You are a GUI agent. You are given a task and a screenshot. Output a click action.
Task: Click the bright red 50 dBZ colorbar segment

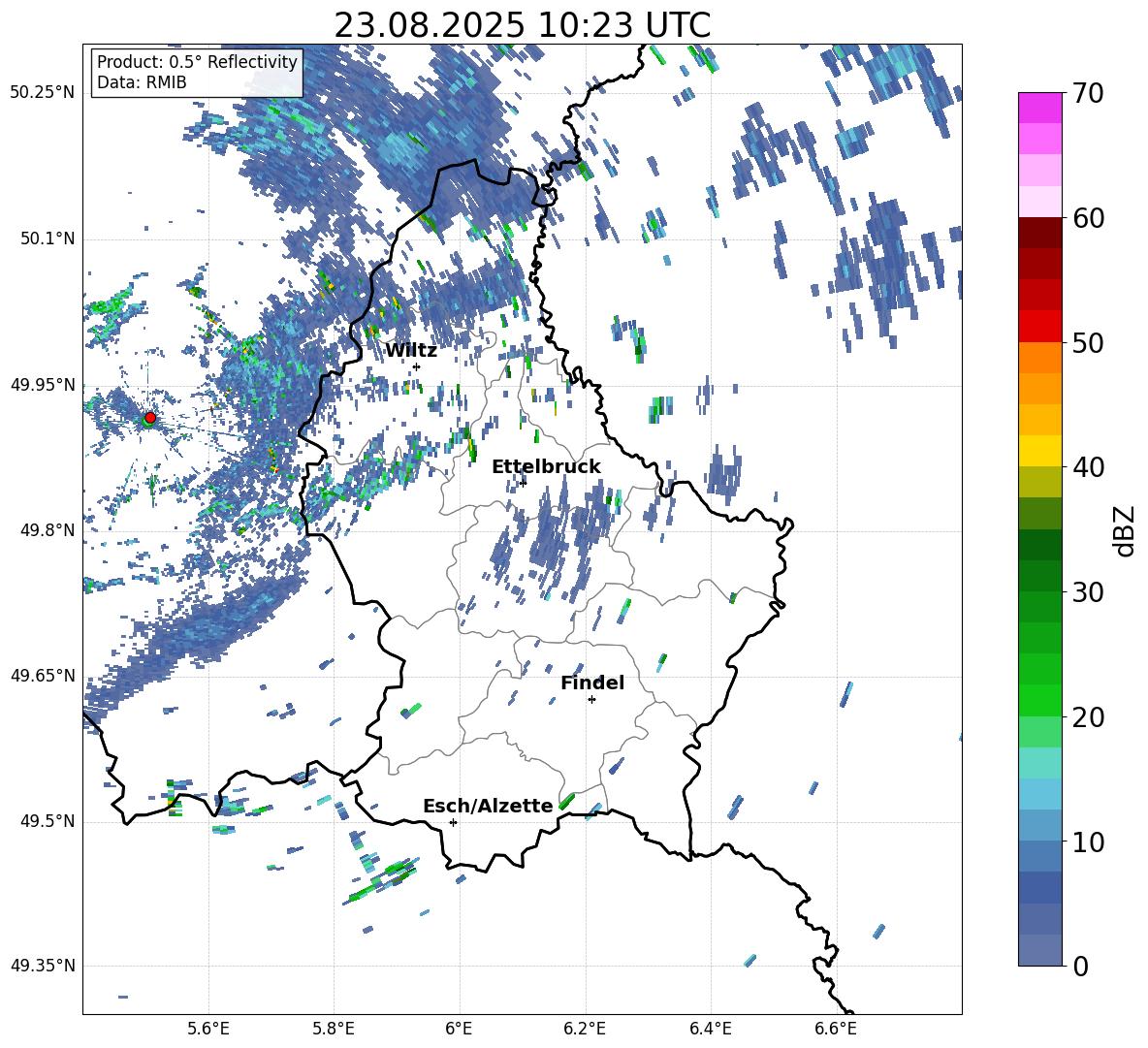click(1039, 327)
